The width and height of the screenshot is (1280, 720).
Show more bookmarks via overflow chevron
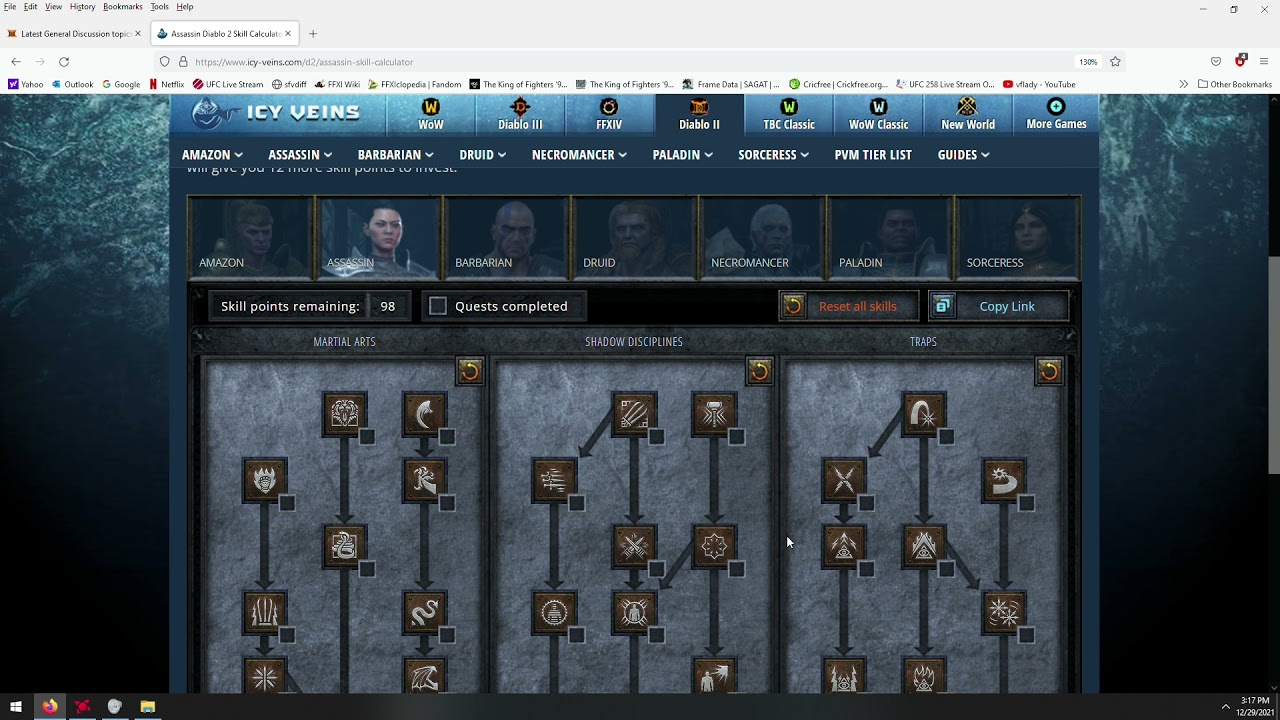pos(1184,84)
